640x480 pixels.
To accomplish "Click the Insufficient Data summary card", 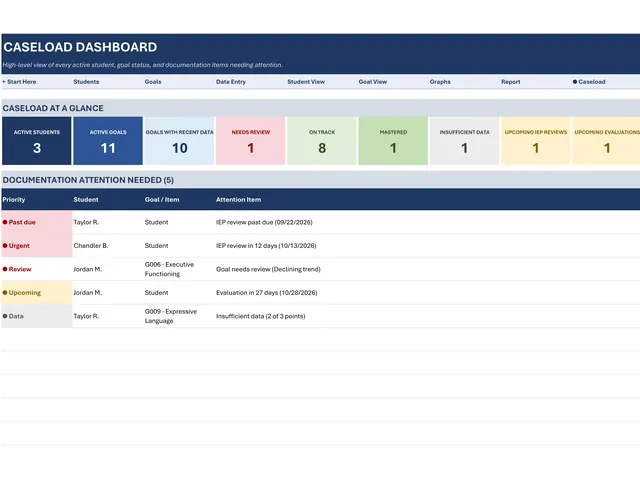I will (x=464, y=141).
